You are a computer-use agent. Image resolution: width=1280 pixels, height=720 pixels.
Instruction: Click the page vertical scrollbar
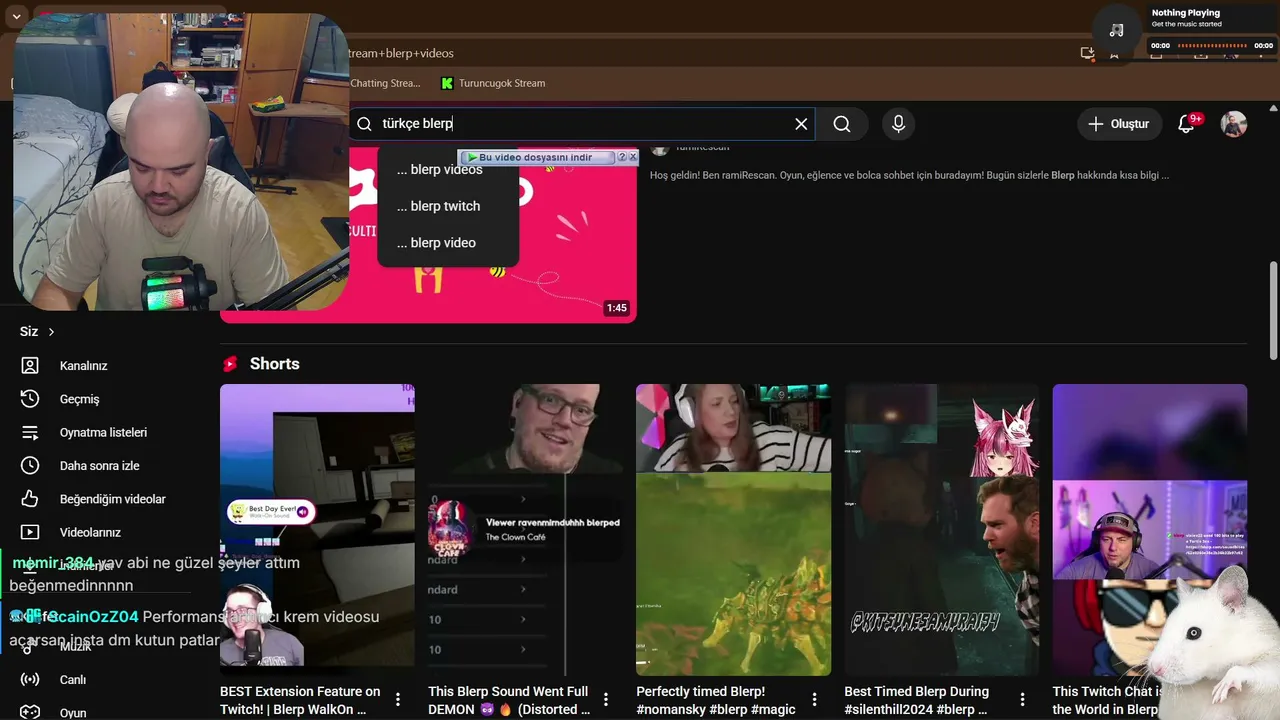1273,310
